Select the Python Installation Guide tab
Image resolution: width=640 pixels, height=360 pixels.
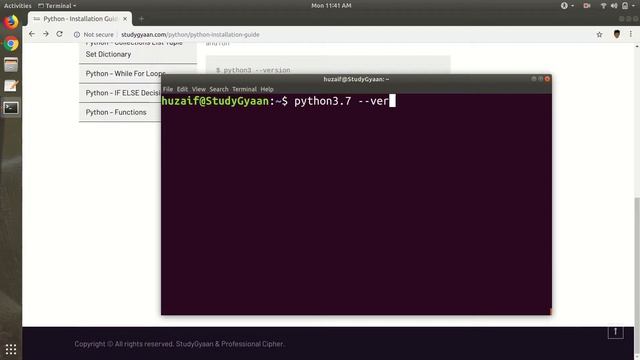(80, 19)
